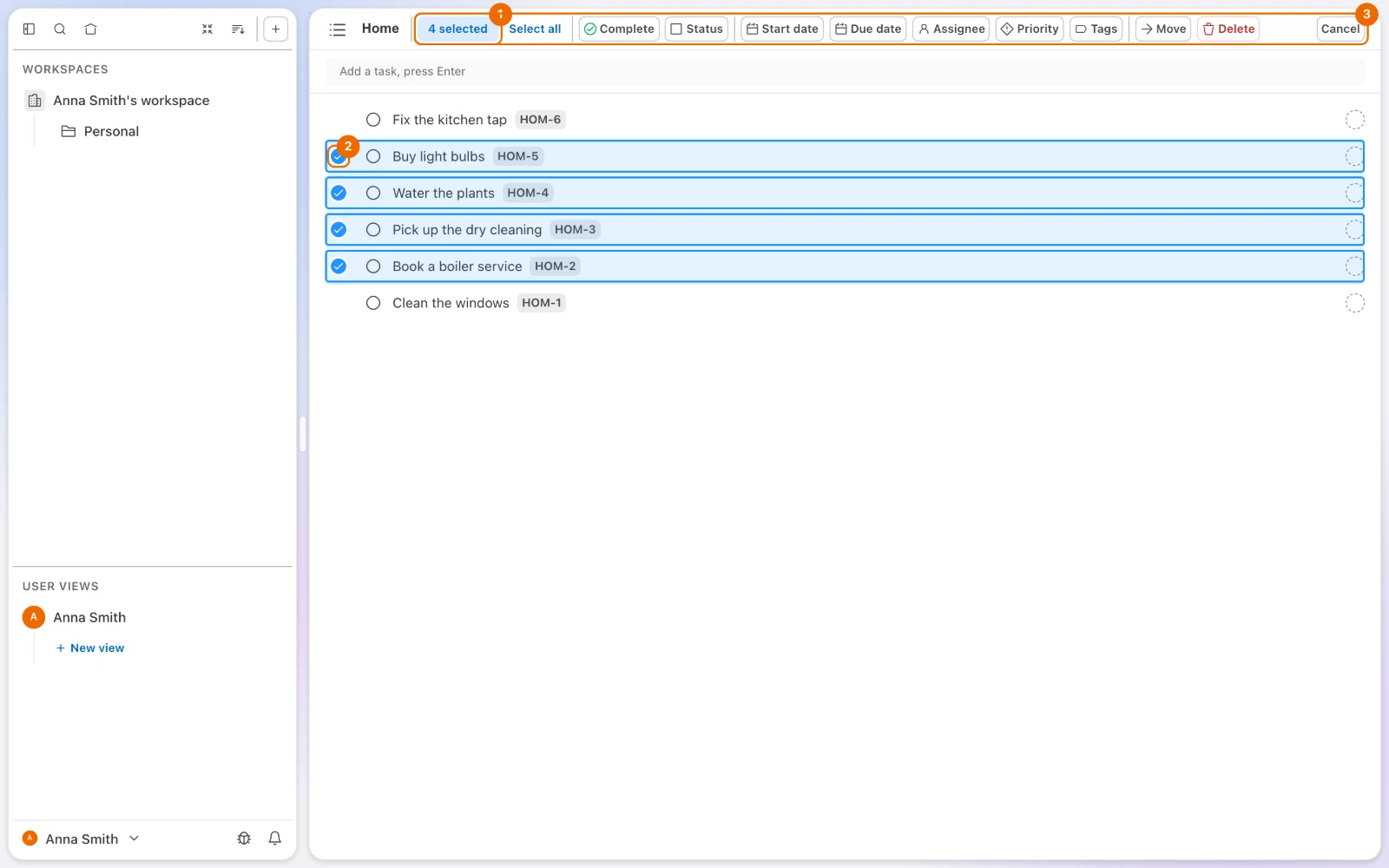The height and width of the screenshot is (868, 1389).
Task: Open the bug report icon
Action: pyautogui.click(x=244, y=838)
